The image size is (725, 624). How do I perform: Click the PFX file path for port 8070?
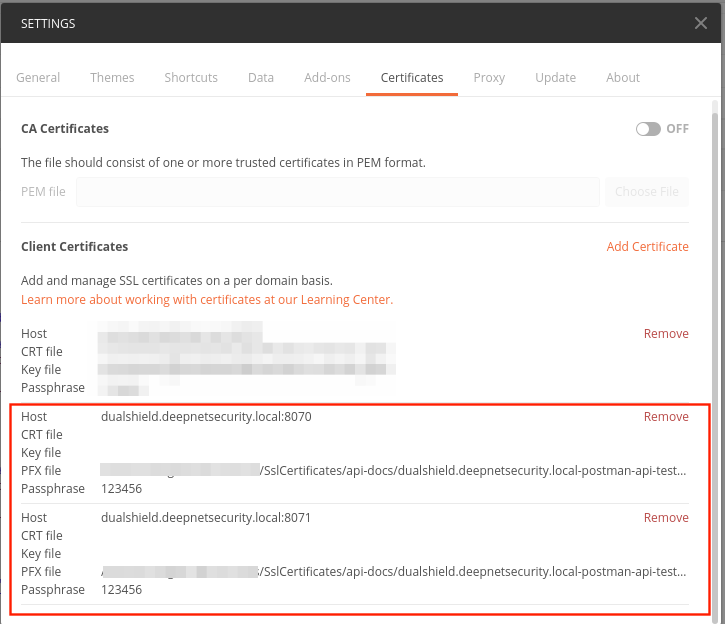point(394,471)
